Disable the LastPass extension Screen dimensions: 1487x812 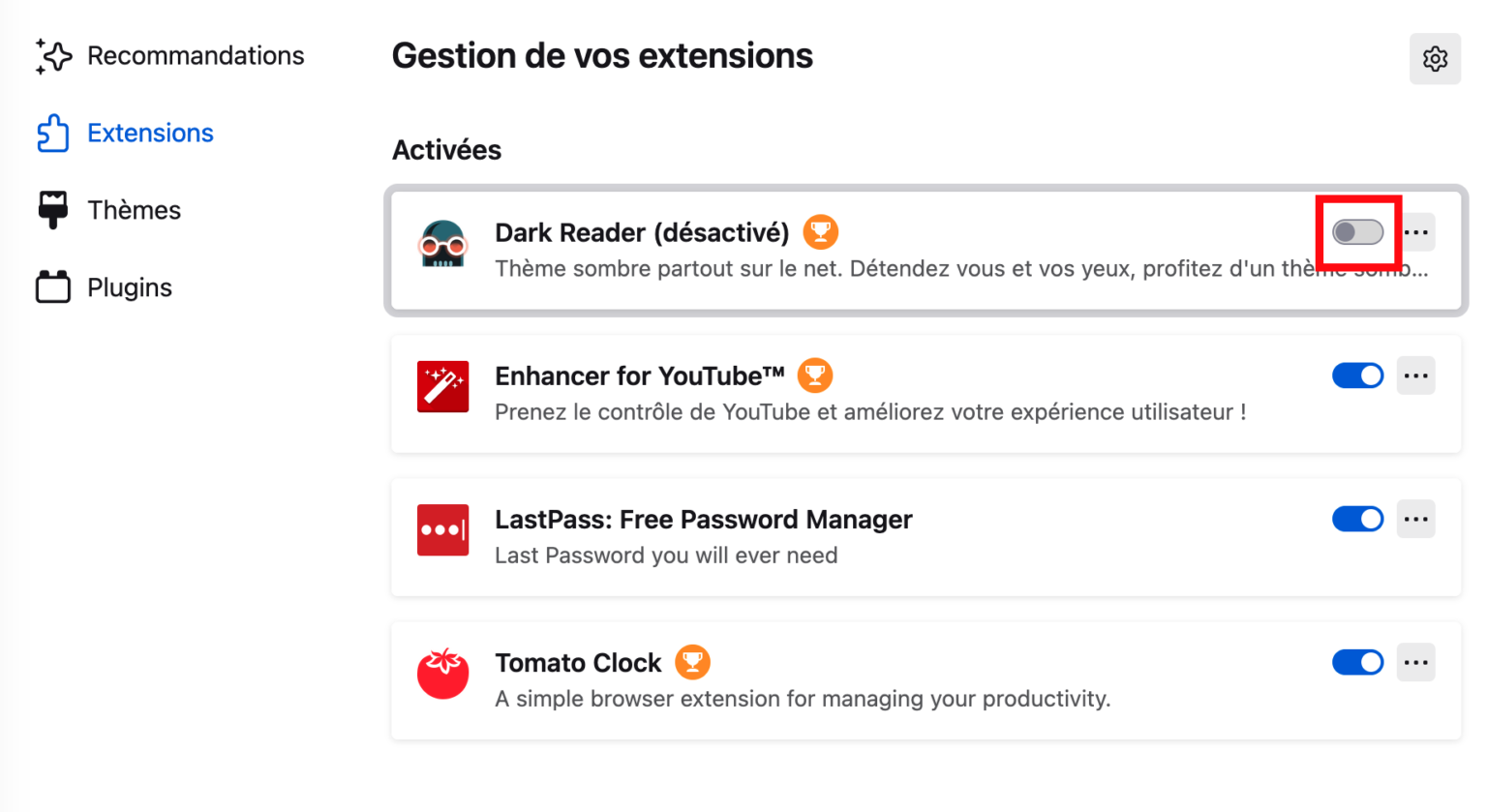click(1357, 519)
